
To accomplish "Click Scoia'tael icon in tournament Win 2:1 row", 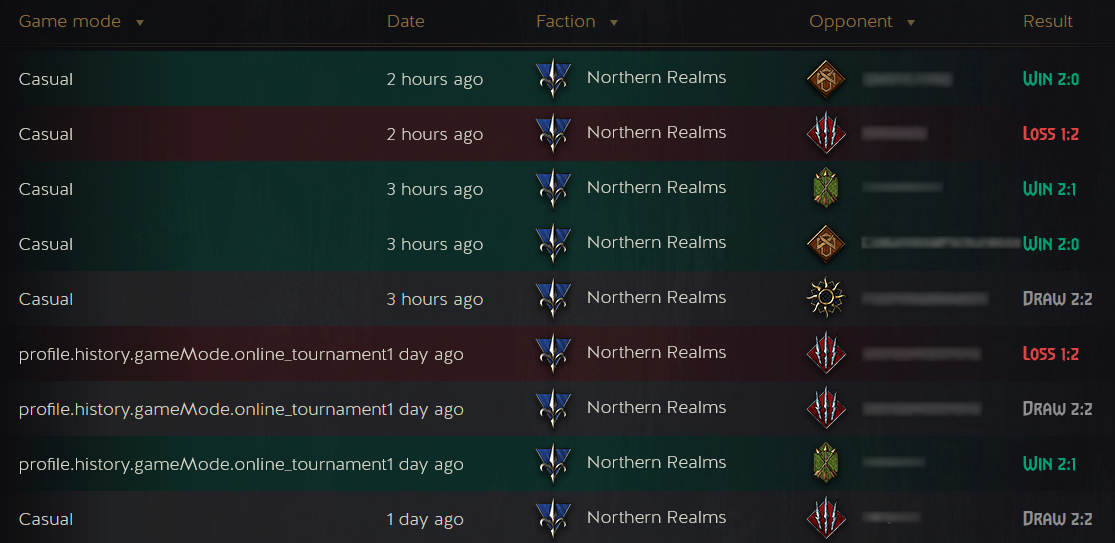I will pos(826,463).
